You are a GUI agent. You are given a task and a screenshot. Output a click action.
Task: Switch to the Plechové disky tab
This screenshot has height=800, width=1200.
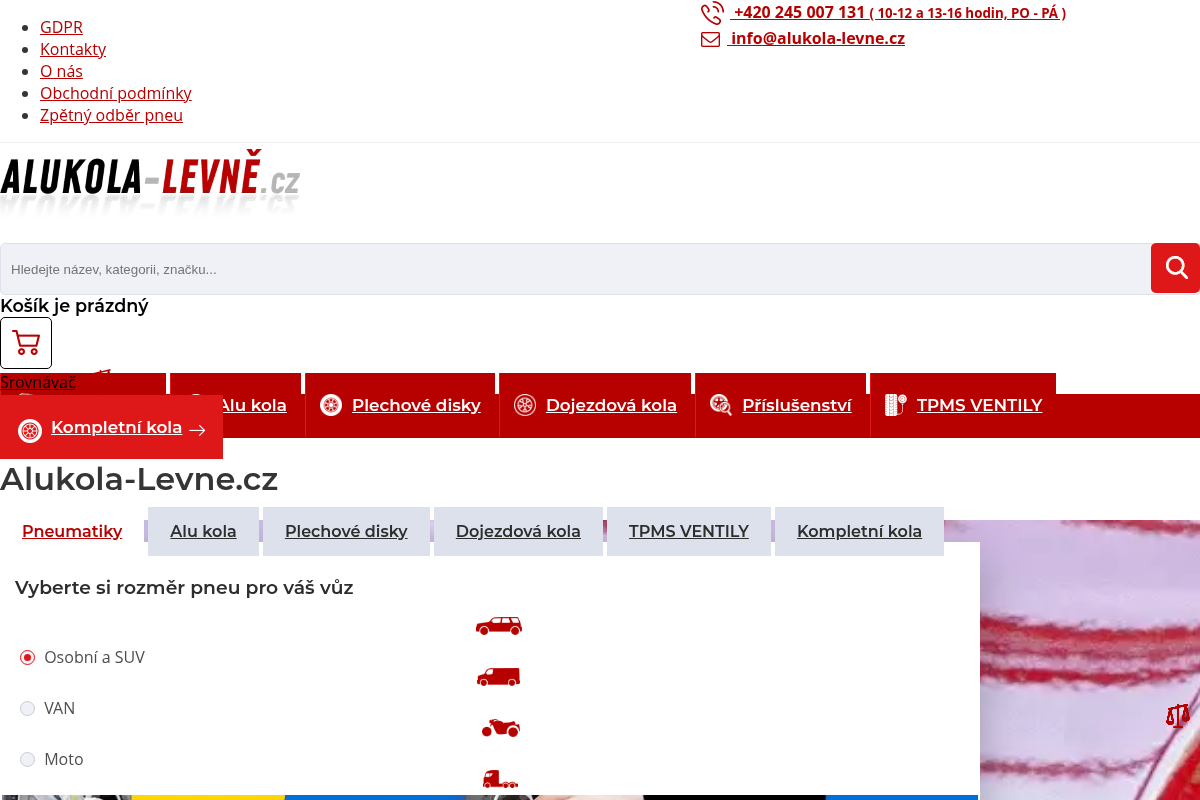346,531
